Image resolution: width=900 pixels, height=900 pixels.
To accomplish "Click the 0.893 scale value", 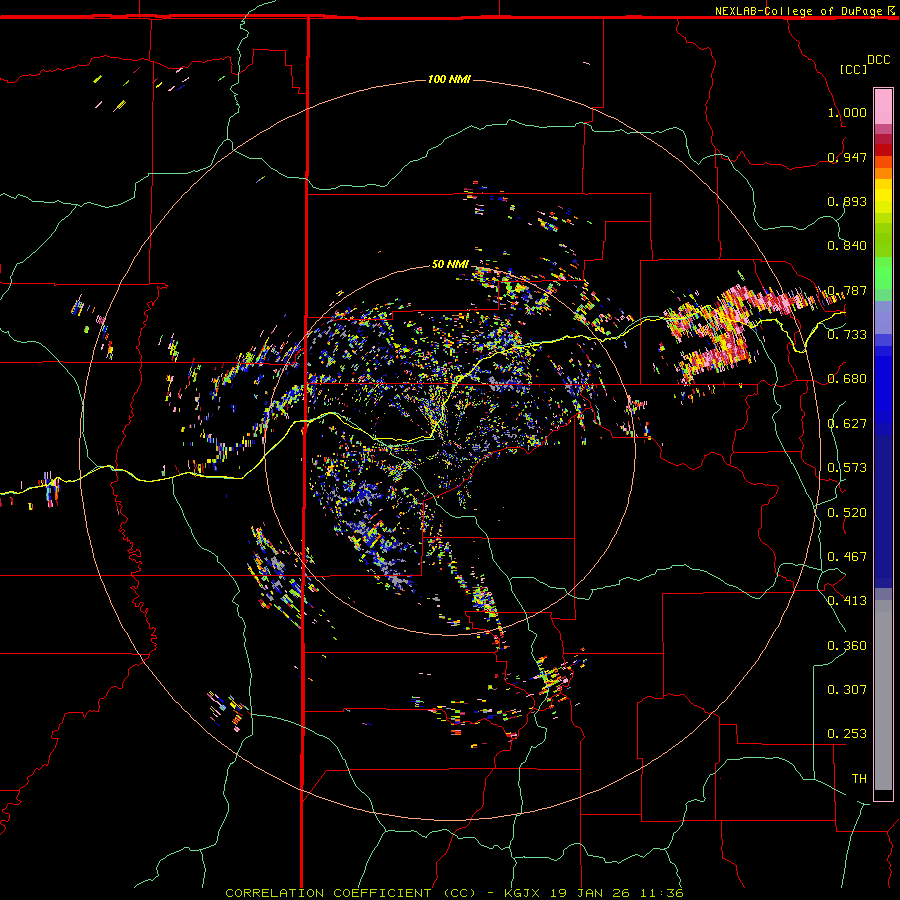I will pos(847,201).
